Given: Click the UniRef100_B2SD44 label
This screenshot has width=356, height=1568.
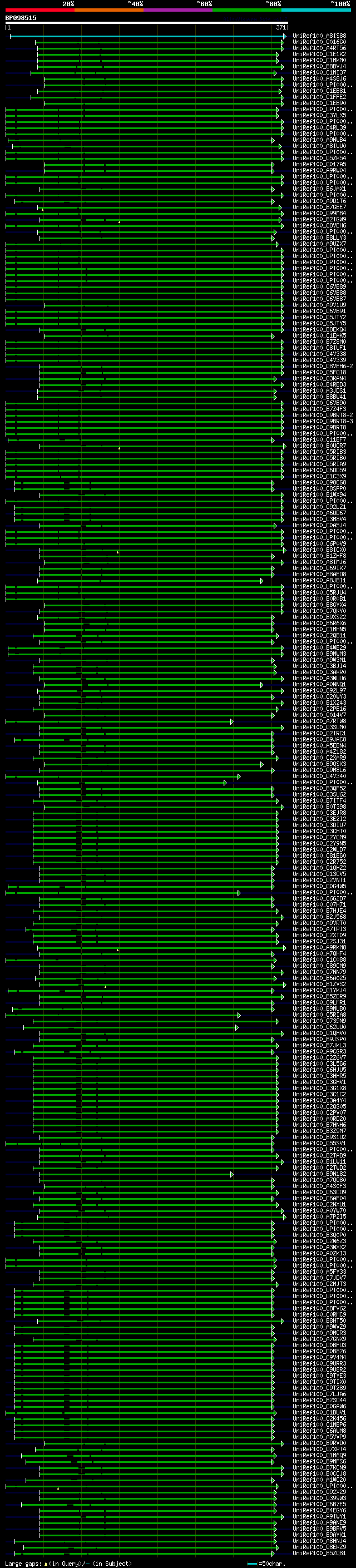Looking at the screenshot, I should [319, 1400].
